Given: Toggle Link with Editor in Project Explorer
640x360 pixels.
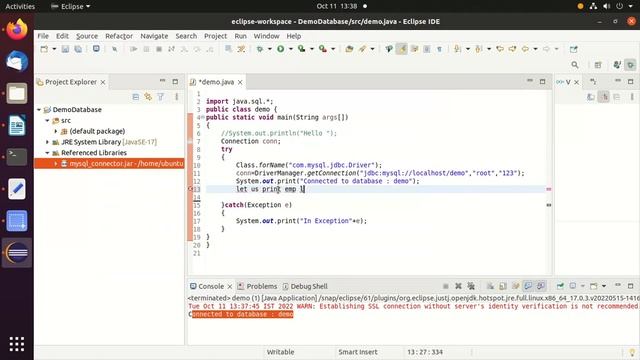Looking at the screenshot, I should (148, 97).
